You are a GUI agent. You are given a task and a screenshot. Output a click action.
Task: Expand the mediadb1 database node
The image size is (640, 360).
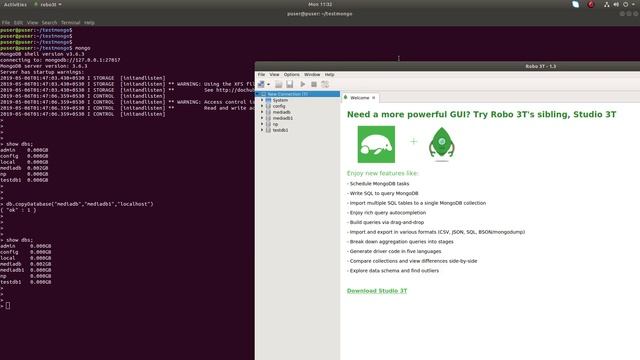coord(262,118)
